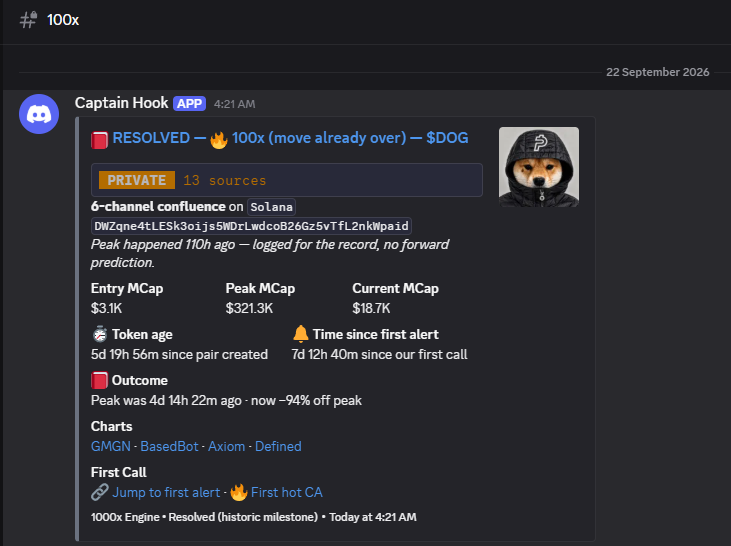This screenshot has height=546, width=731.
Task: Click the Charts field heading
Action: [111, 426]
